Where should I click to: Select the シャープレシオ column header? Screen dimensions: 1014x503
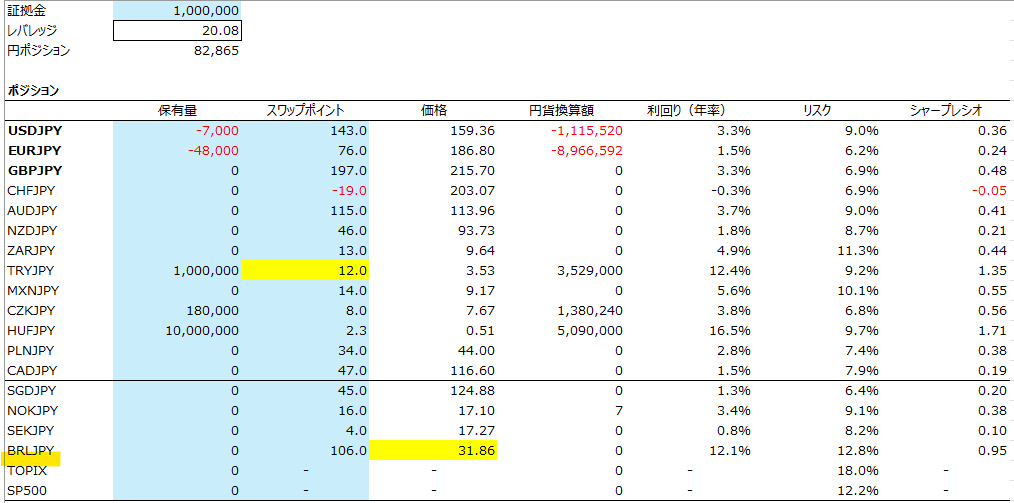(x=945, y=110)
